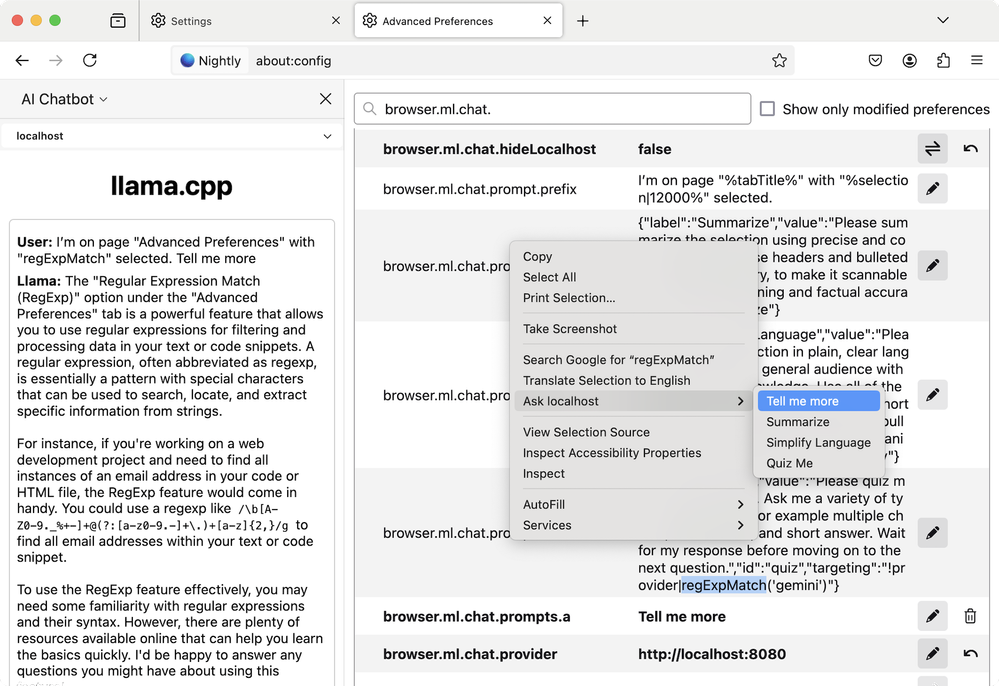999x686 pixels.
Task: Expand the Services submenu
Action: click(x=634, y=525)
